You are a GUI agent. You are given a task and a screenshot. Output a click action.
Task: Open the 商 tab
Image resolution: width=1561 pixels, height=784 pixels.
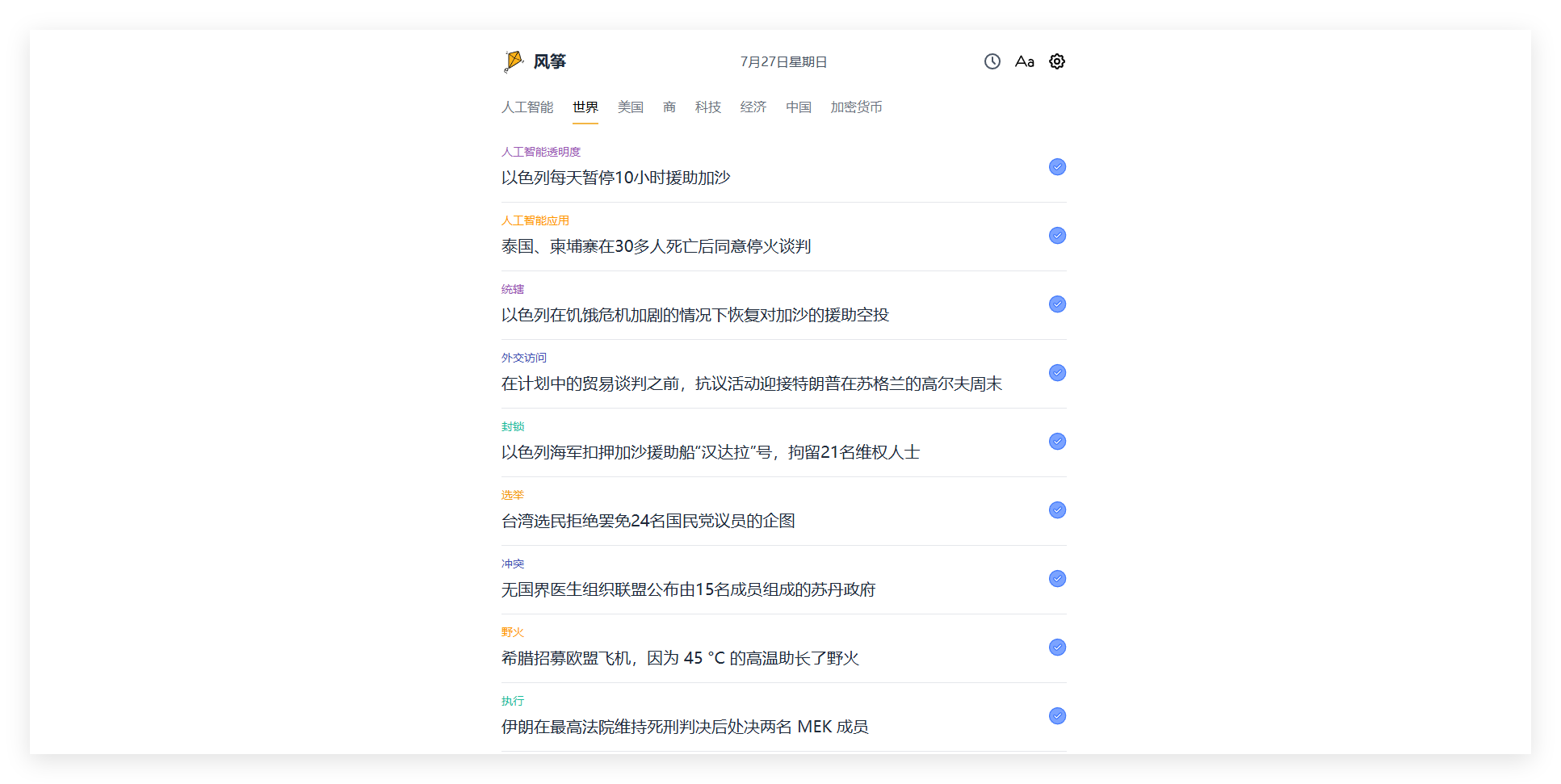(x=669, y=107)
